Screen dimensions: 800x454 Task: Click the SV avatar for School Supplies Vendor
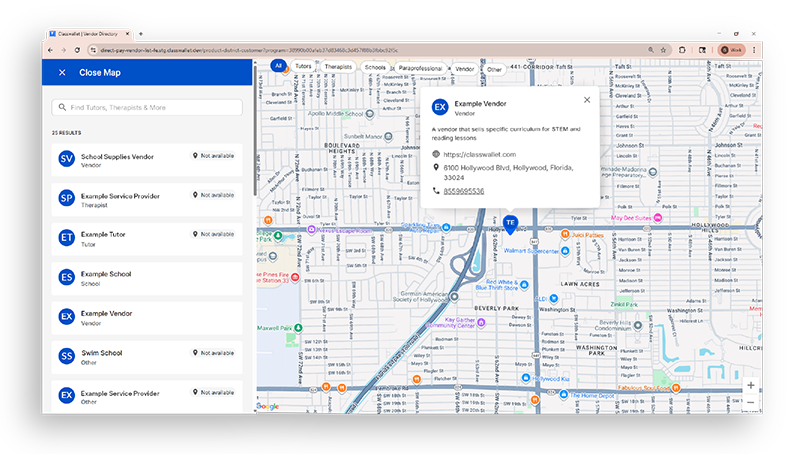point(67,159)
